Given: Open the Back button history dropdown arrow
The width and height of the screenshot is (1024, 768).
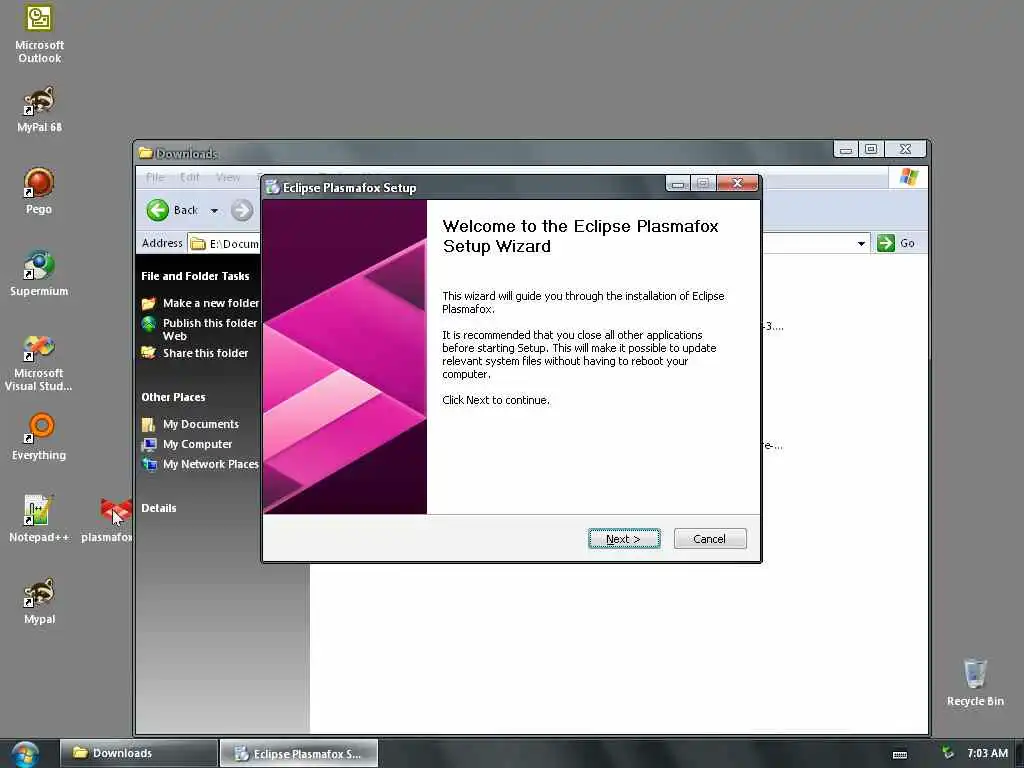Looking at the screenshot, I should point(214,210).
